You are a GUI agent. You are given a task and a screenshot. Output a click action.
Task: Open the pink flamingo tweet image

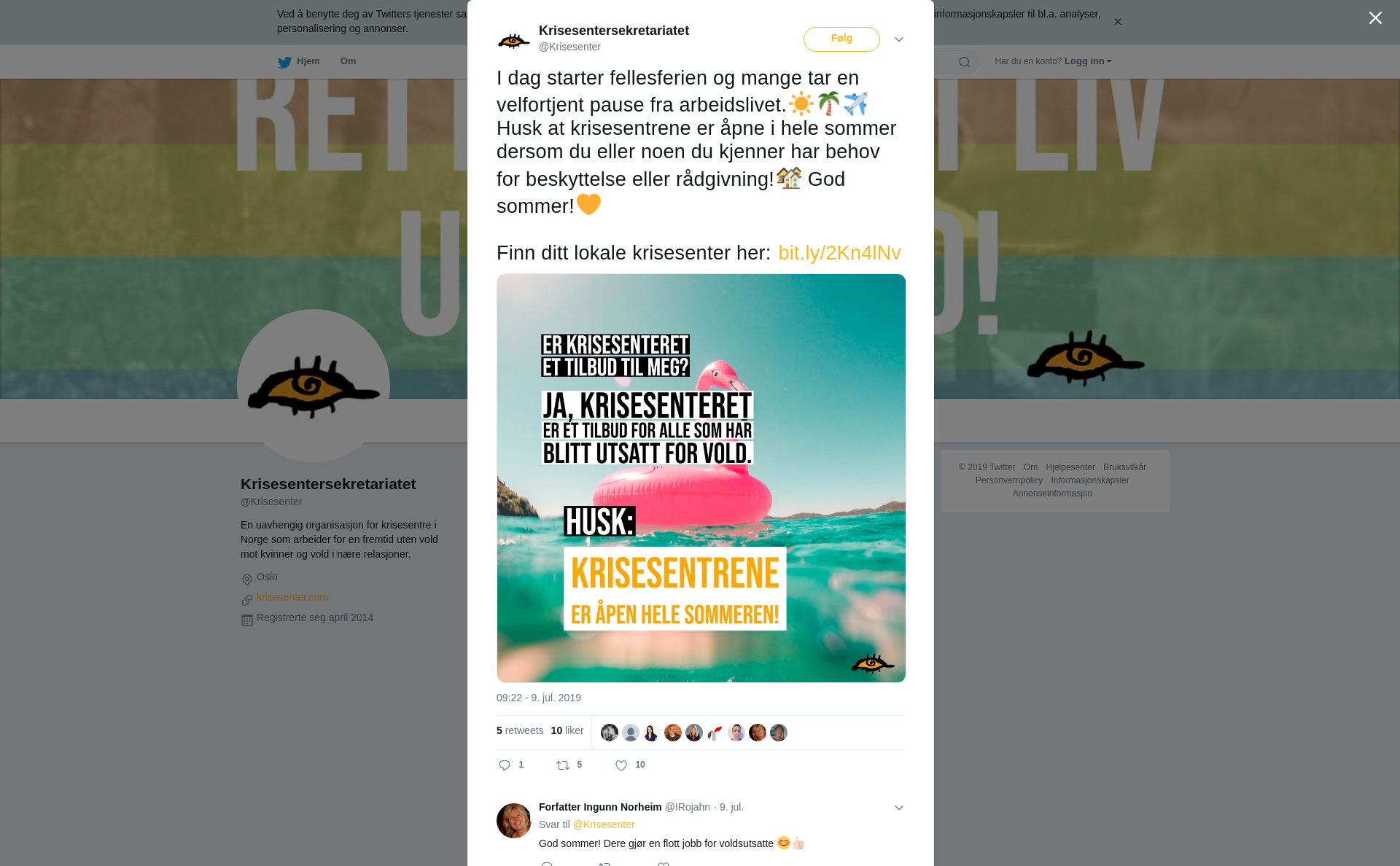click(701, 478)
